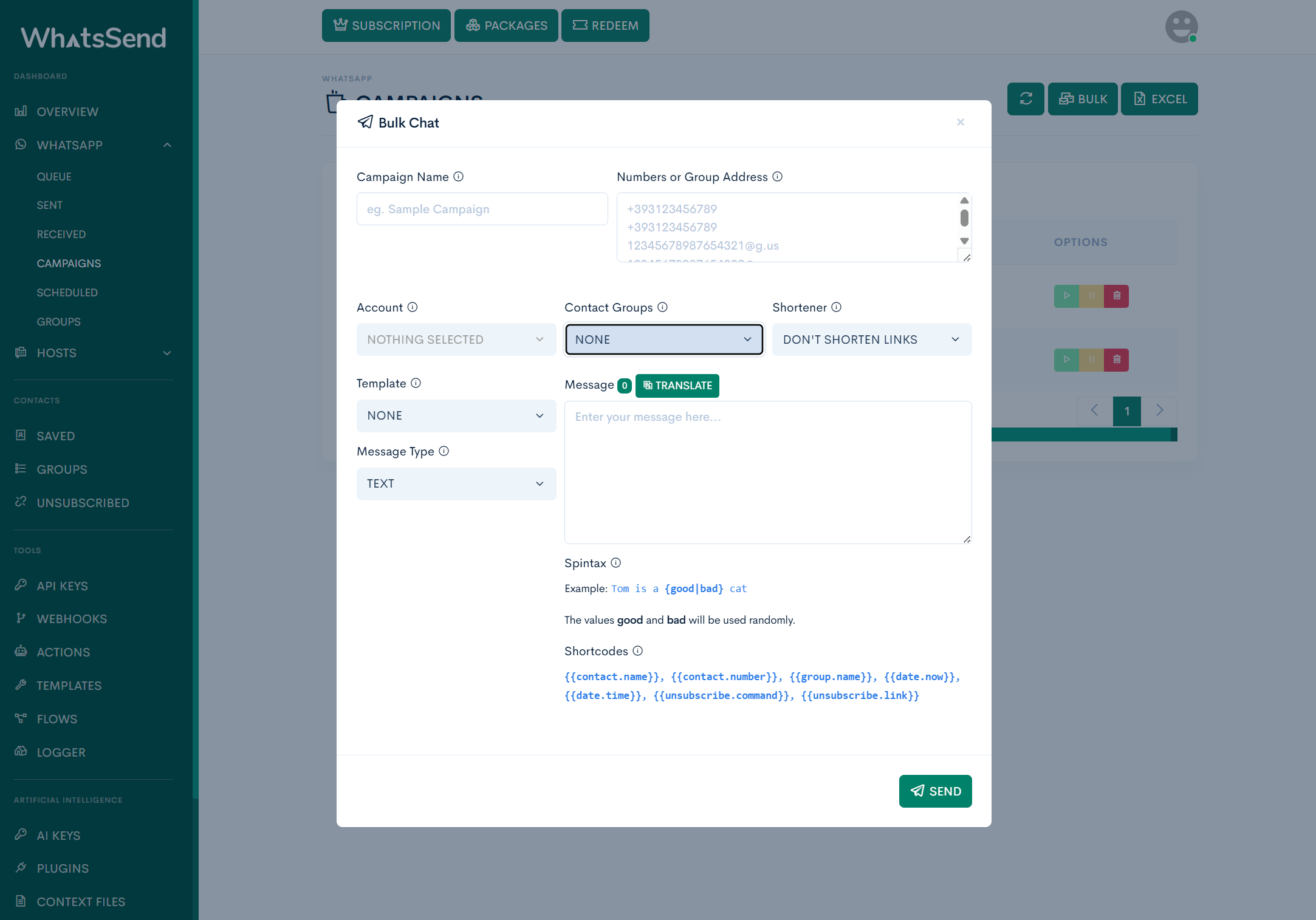Go to pagination page 1
This screenshot has height=920, width=1316.
click(x=1127, y=411)
